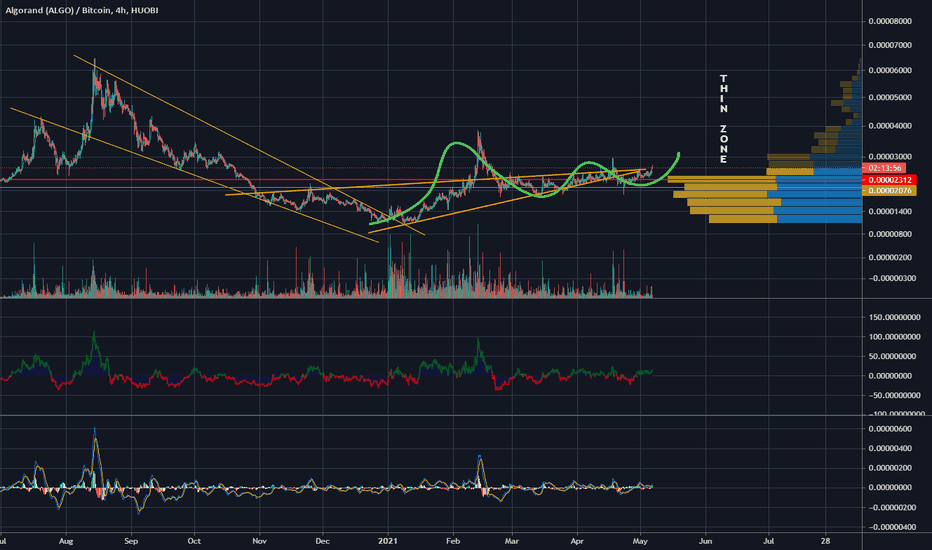Click the 100.00000000 oscillator axis value
932x550 pixels.
click(x=894, y=337)
